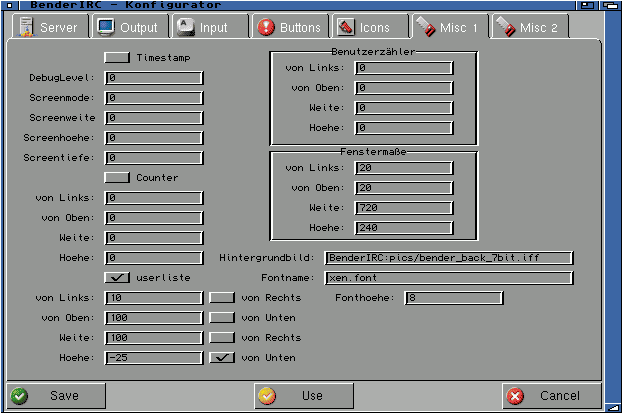Click the yellow checkmark icon on Use
Screen dimensions: 622x413
coord(267,396)
